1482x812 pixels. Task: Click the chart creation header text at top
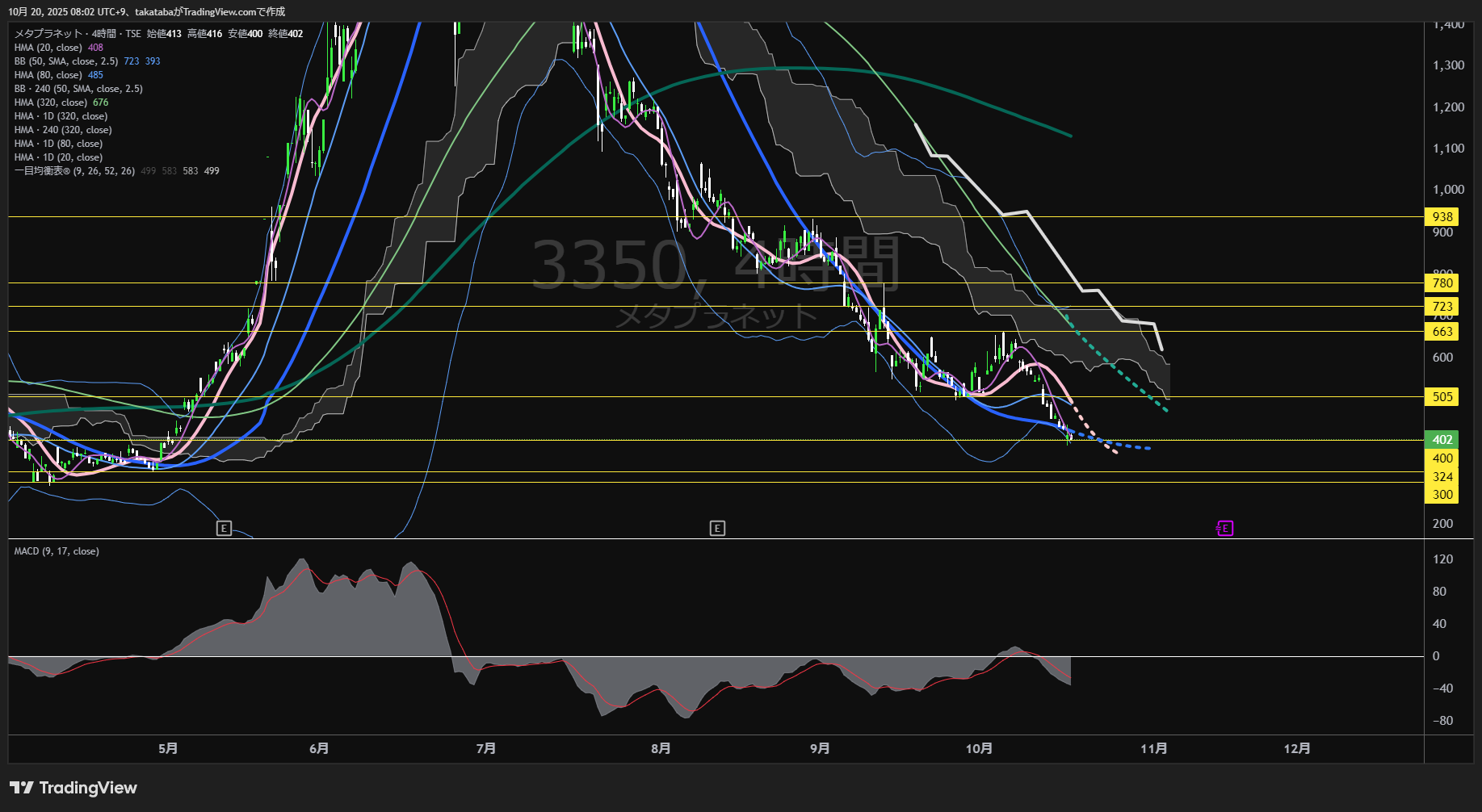click(146, 11)
